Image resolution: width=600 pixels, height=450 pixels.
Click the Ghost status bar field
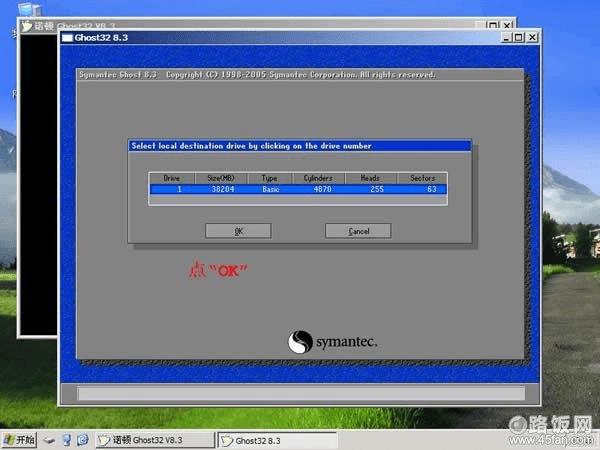point(301,393)
